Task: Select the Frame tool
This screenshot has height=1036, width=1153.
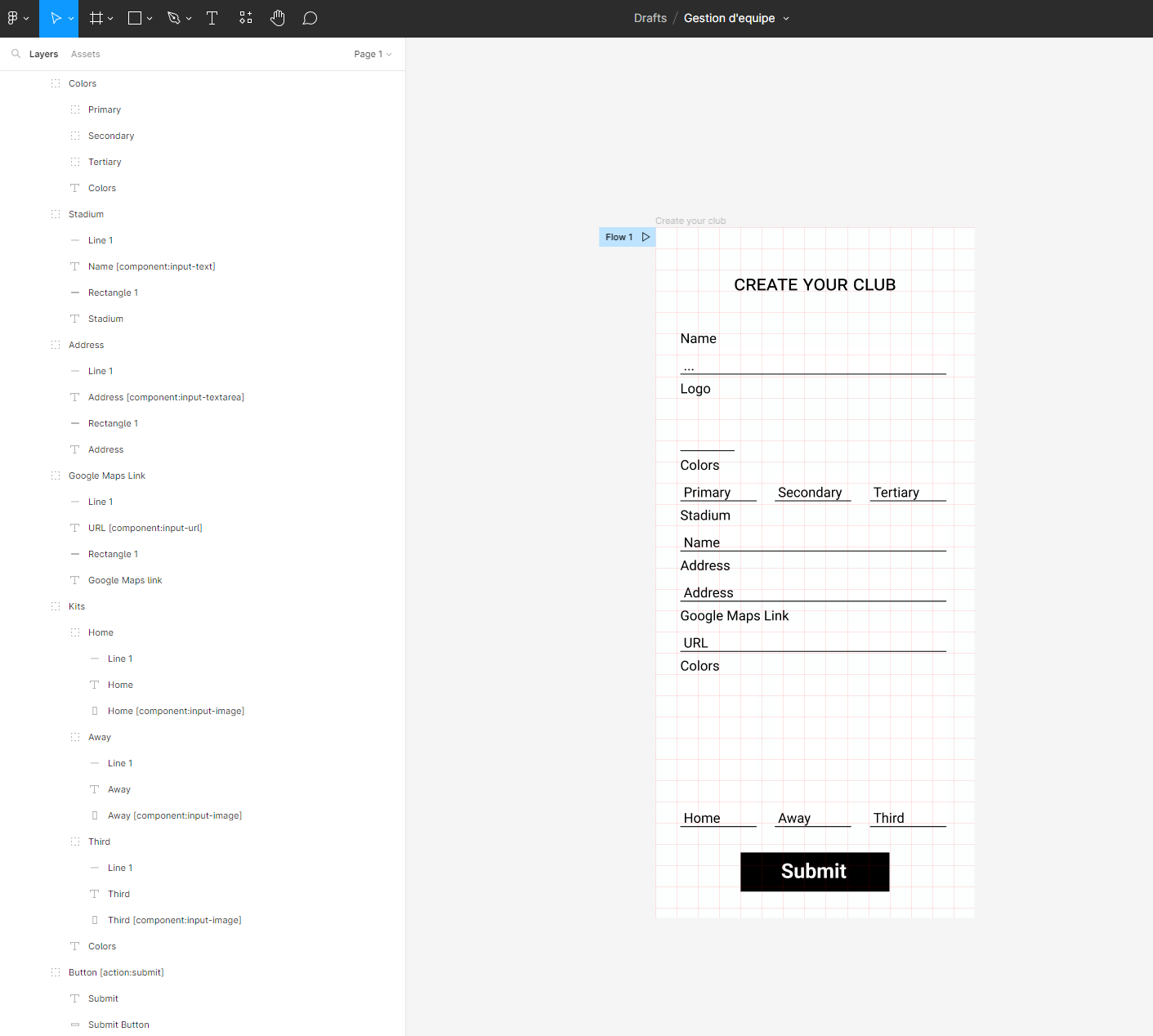Action: point(96,18)
